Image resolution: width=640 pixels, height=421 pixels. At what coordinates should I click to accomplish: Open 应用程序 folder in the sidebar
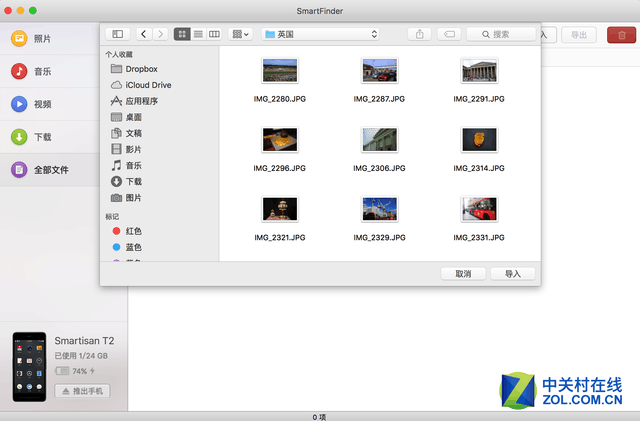coord(141,101)
